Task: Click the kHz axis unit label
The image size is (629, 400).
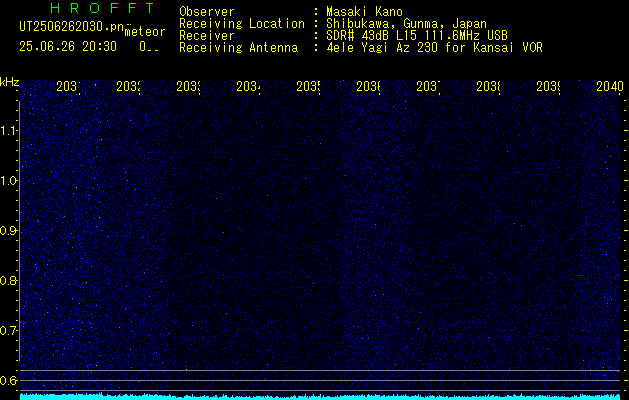Action: [x=9, y=83]
